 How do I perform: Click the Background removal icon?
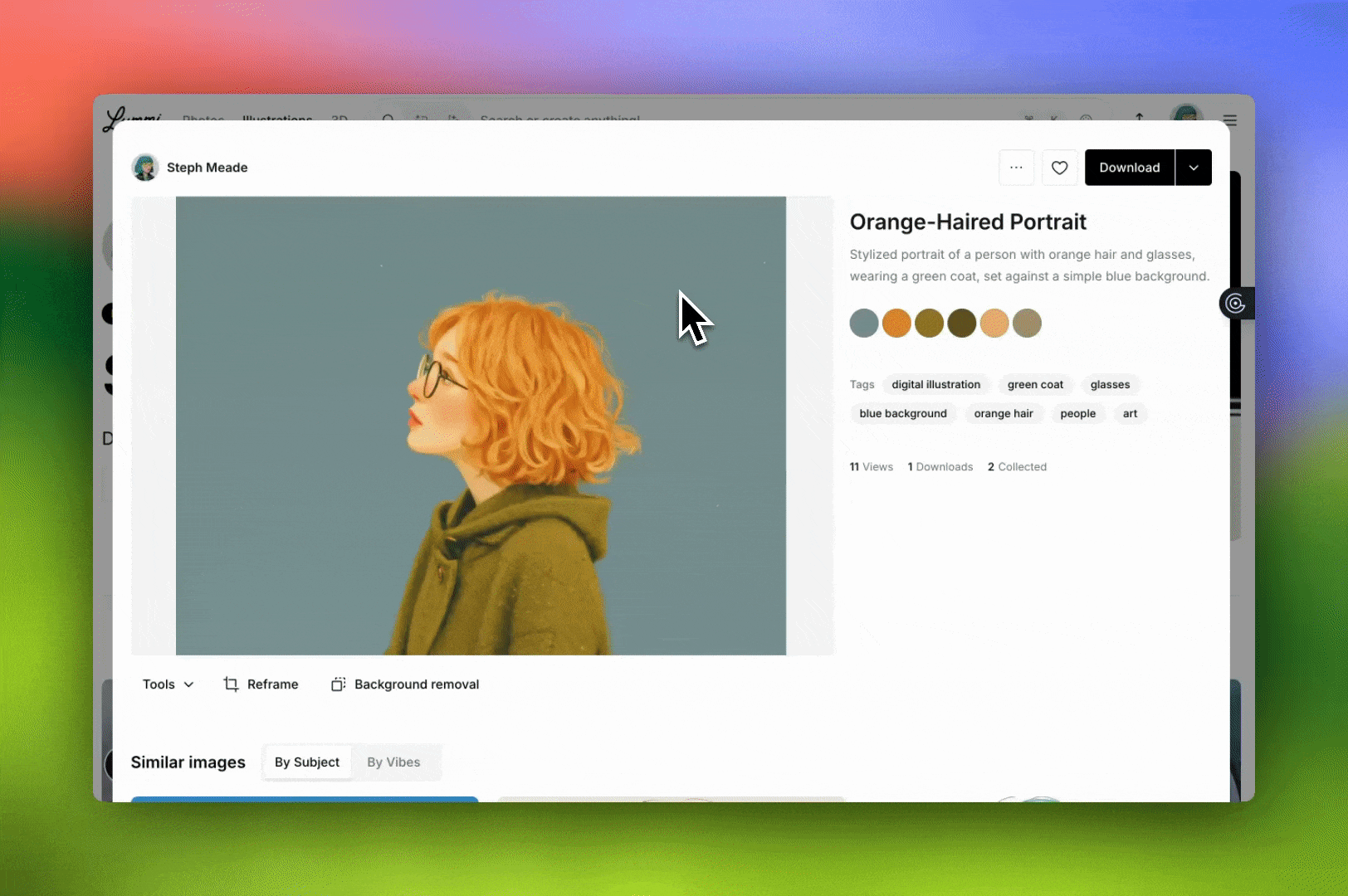[x=338, y=684]
